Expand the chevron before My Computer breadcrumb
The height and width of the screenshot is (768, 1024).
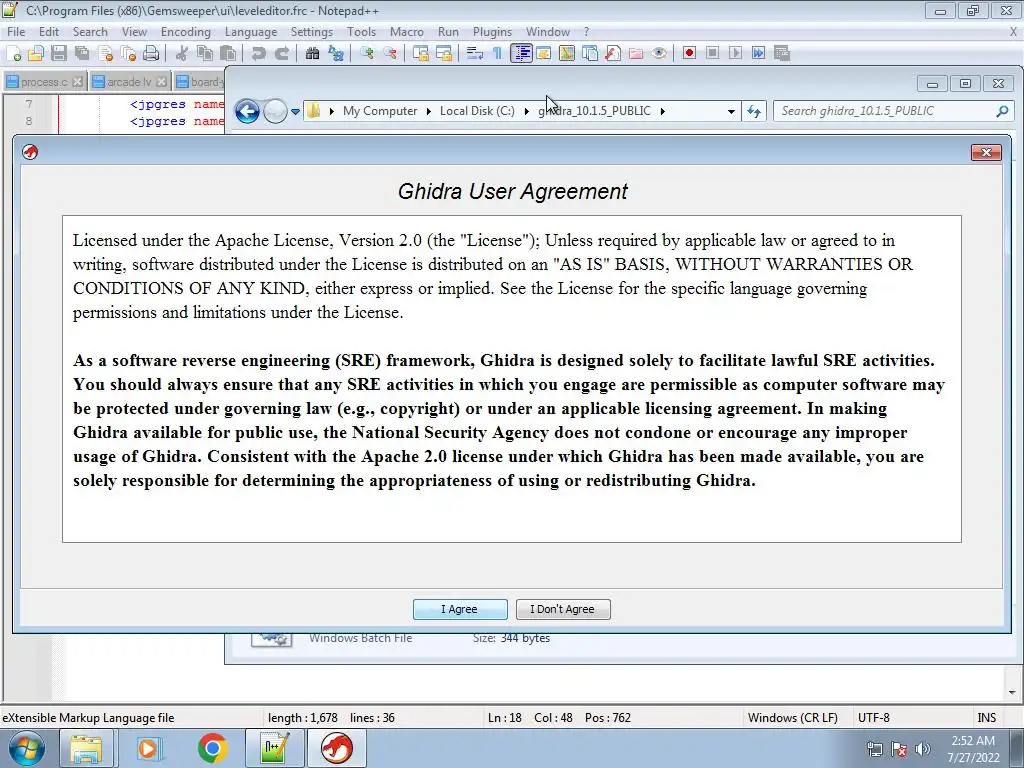click(332, 112)
